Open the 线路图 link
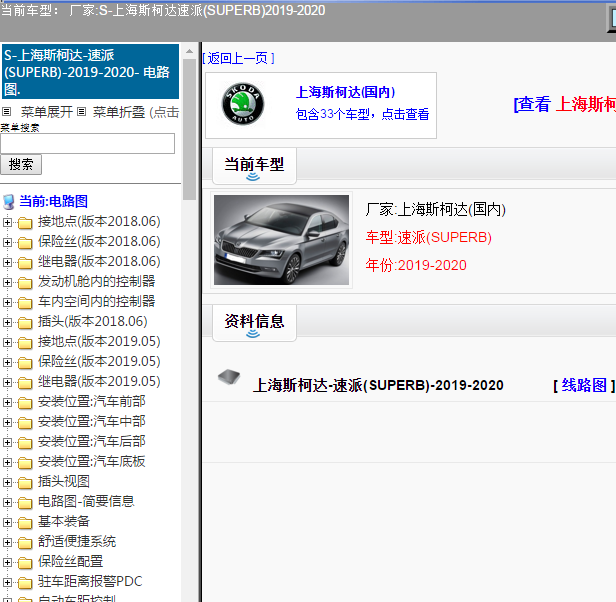This screenshot has width=616, height=602. click(584, 385)
